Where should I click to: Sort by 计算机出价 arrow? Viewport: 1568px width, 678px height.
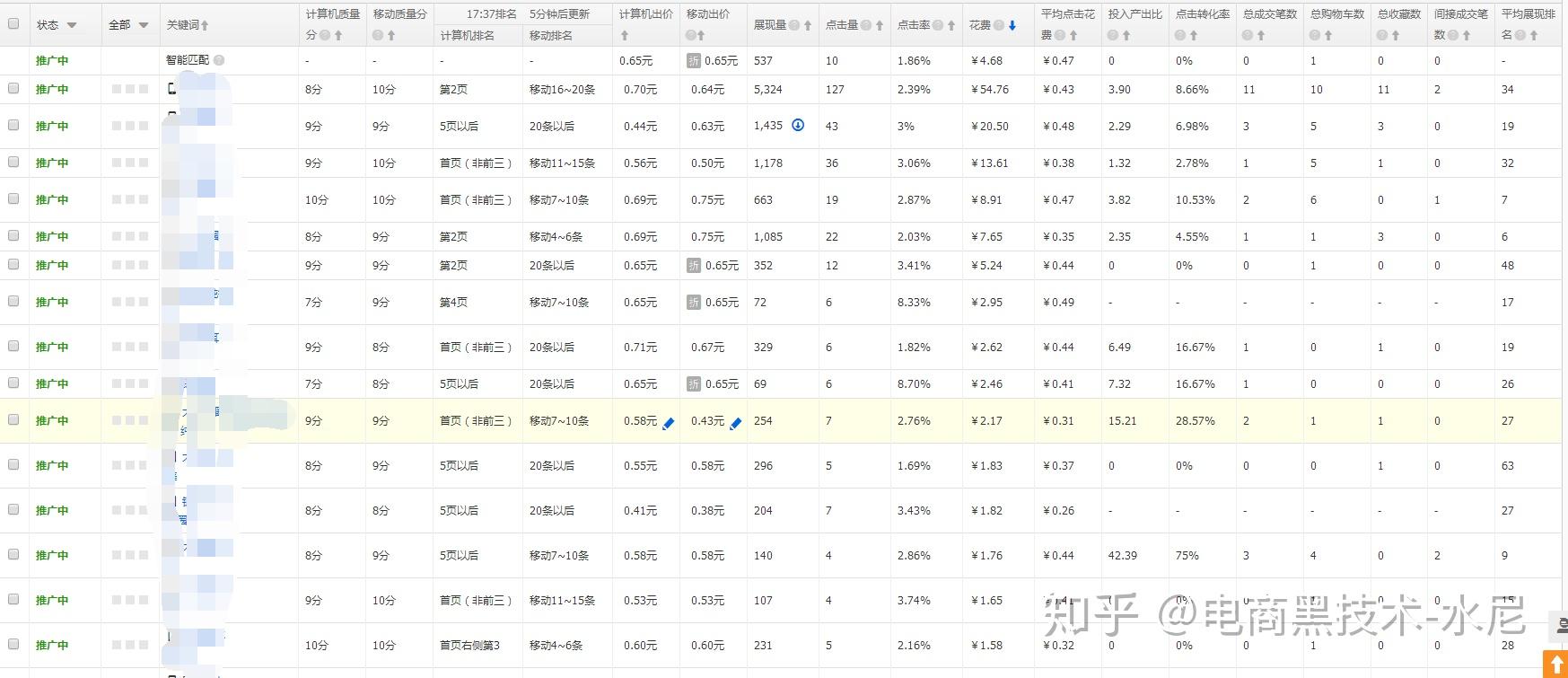[x=624, y=35]
